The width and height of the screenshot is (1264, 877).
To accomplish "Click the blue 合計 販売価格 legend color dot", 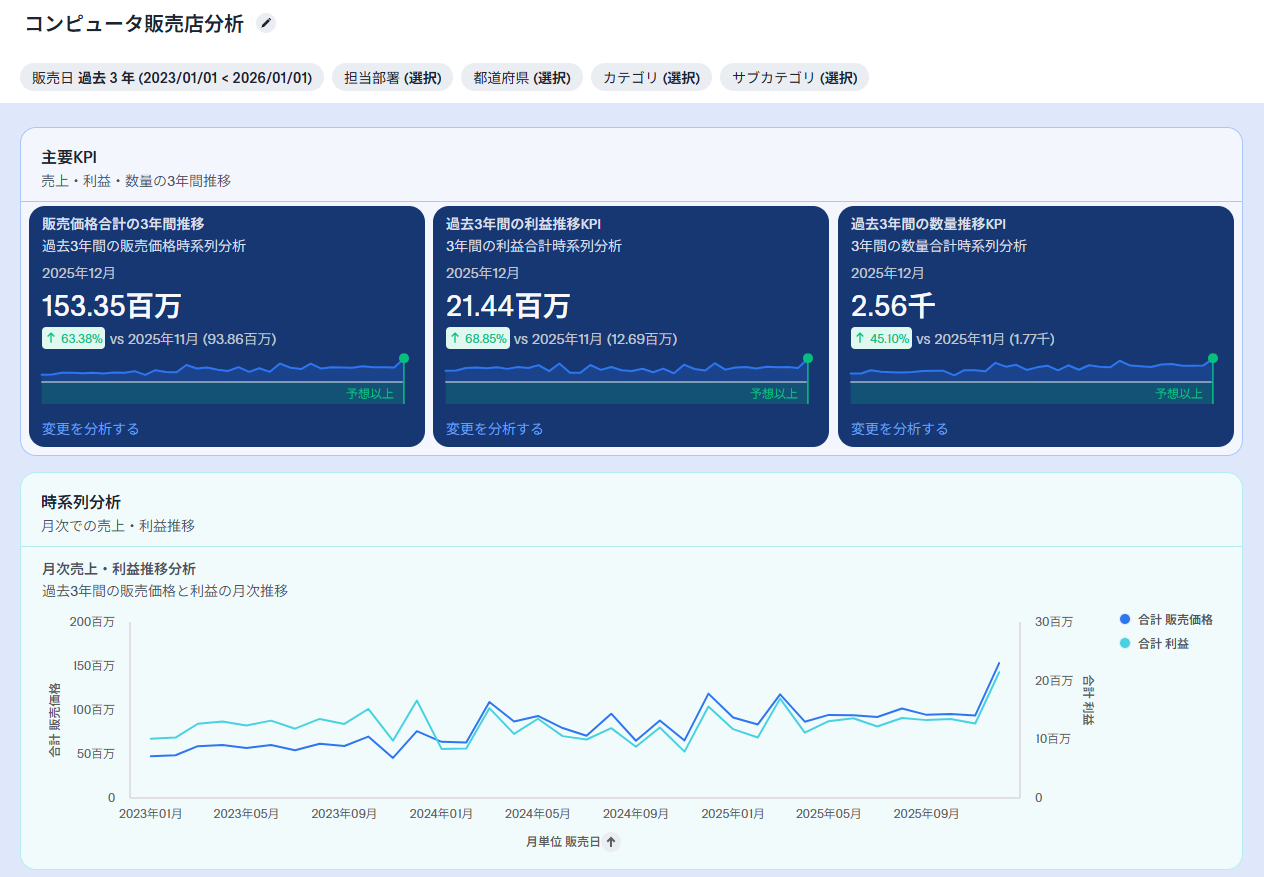I will (1125, 620).
